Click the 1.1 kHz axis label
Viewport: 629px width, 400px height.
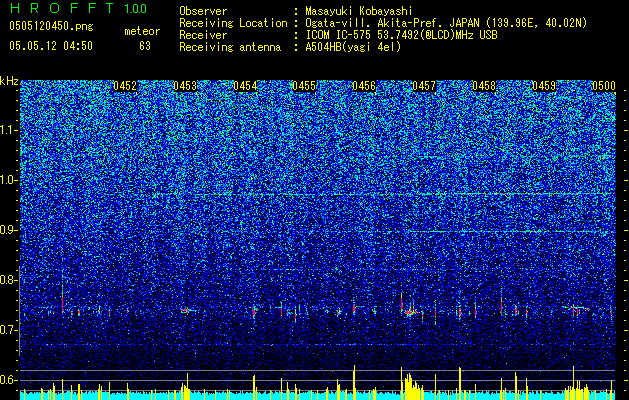[8, 130]
